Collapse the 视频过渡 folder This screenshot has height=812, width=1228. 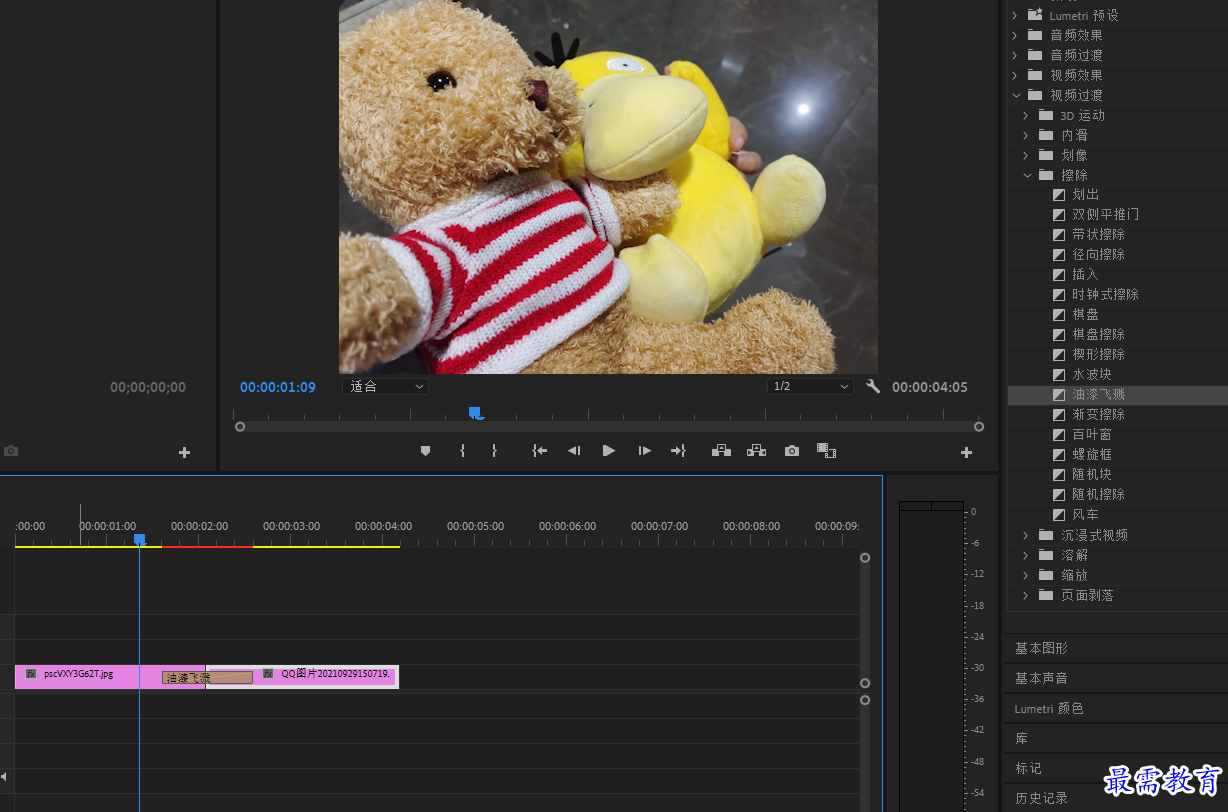click(1015, 95)
